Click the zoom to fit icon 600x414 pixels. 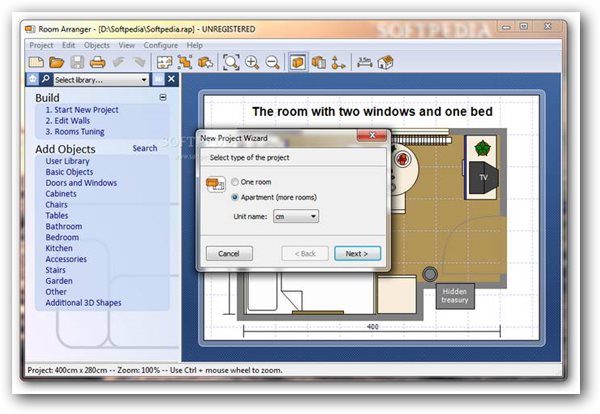pyautogui.click(x=231, y=62)
